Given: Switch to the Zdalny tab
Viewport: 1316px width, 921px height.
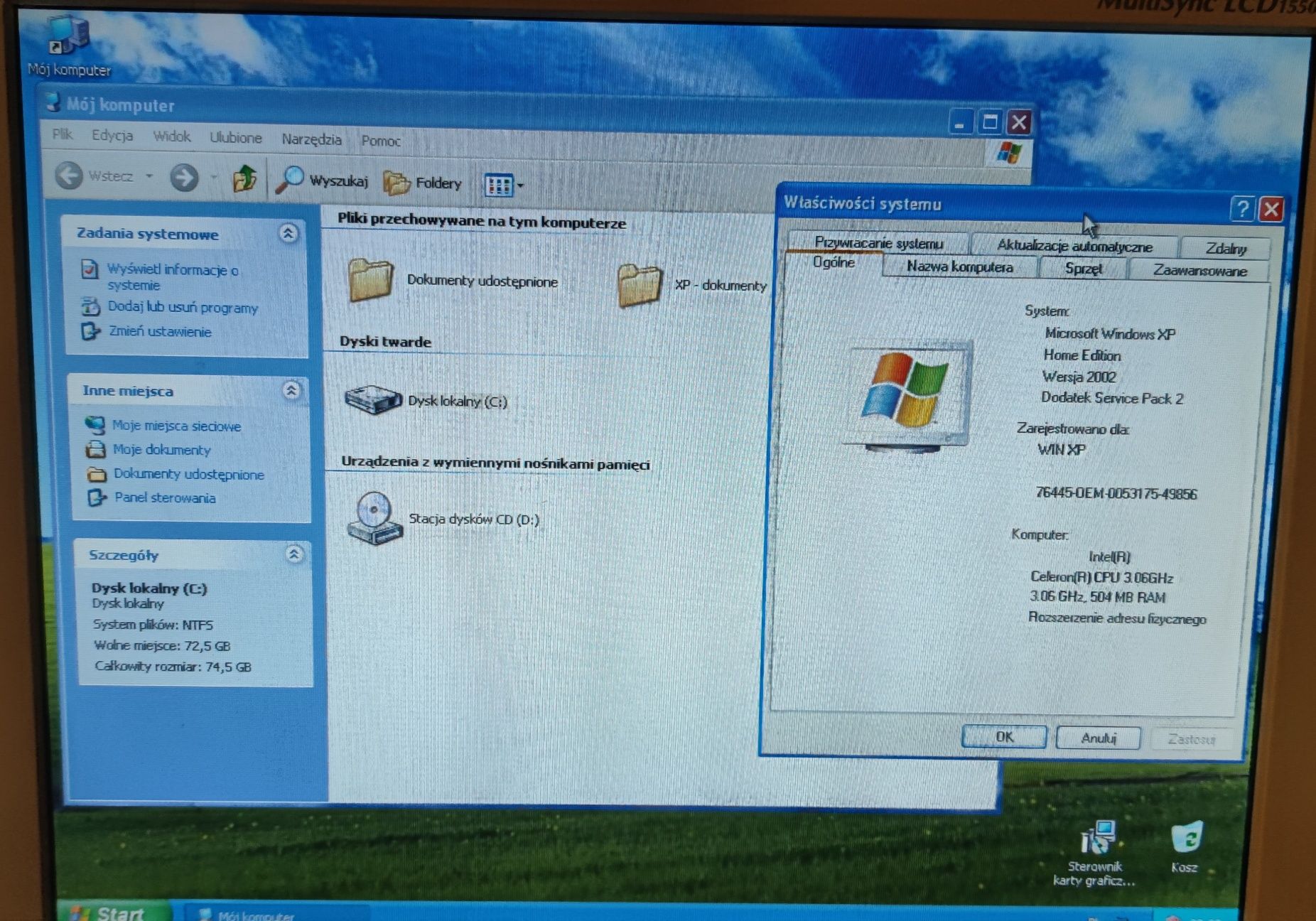Looking at the screenshot, I should coord(1225,248).
